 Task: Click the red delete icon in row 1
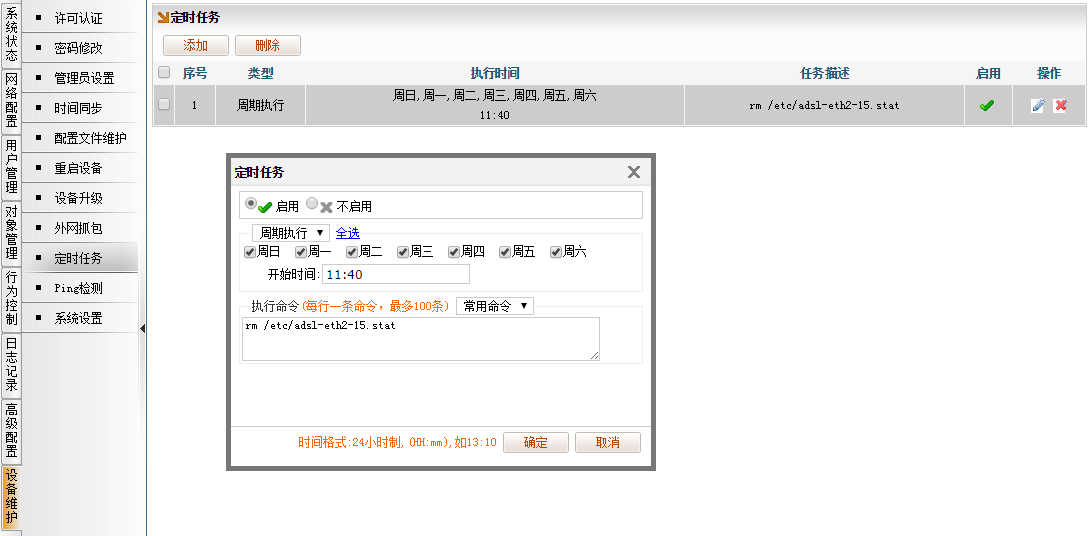[x=1060, y=106]
